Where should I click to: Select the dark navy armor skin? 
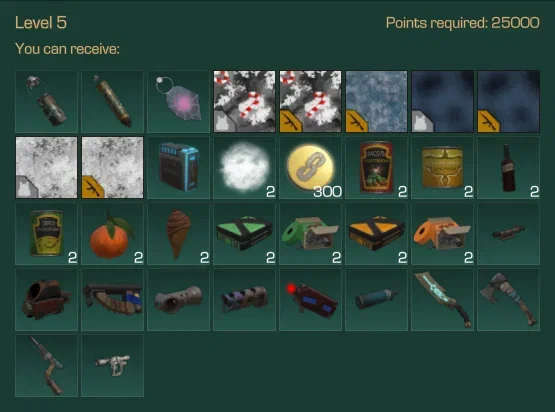pyautogui.click(x=442, y=102)
